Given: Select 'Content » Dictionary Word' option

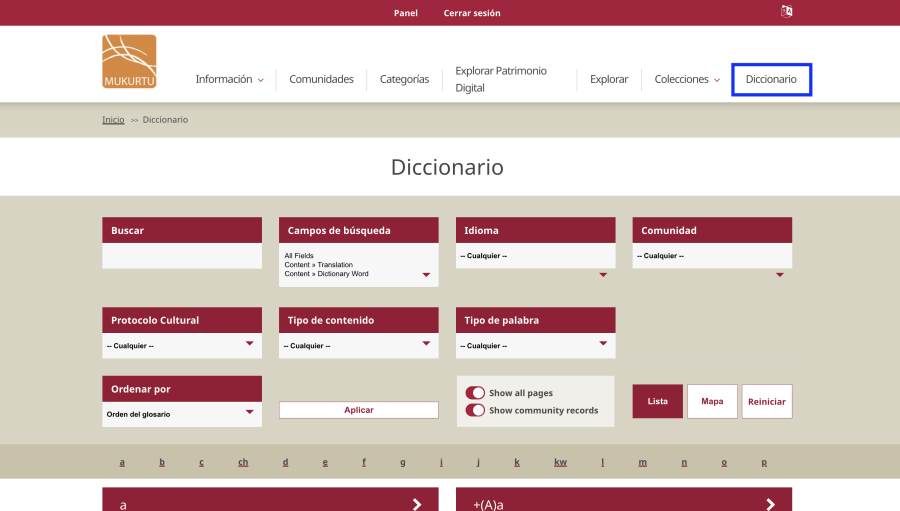Looking at the screenshot, I should [x=327, y=274].
